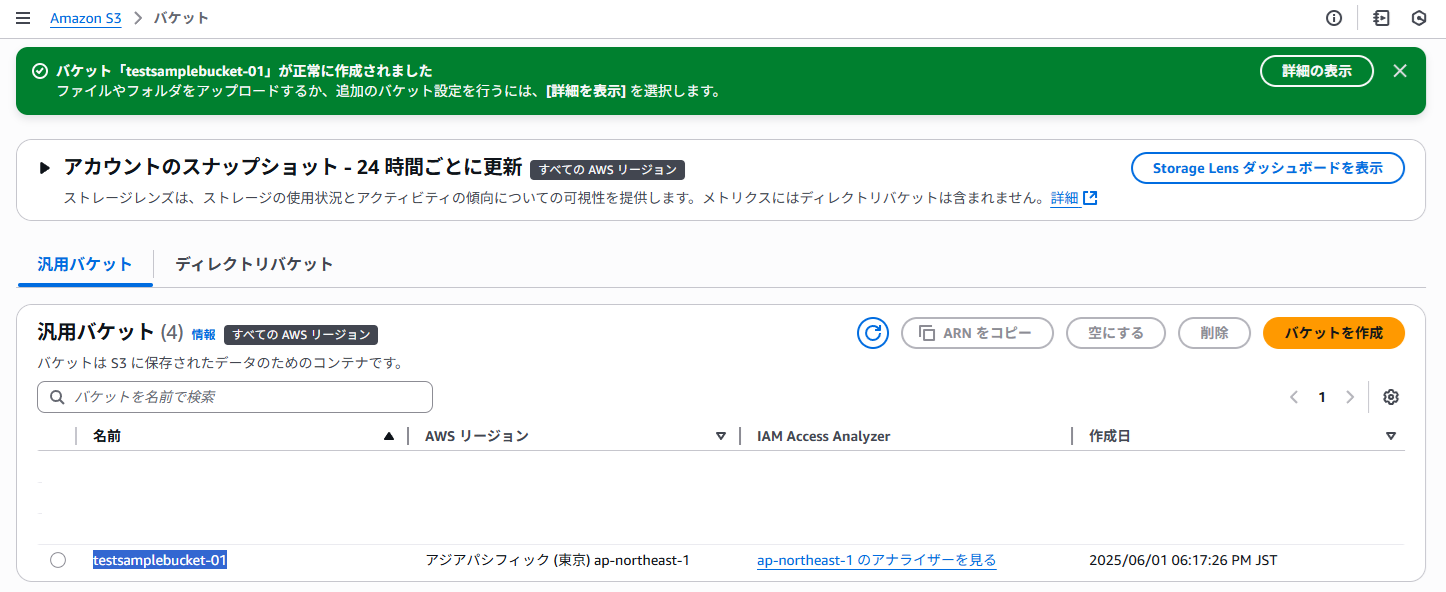Viewport: 1446px width, 592px height.
Task: Click region cell アジアパシフィック (東京) ap-northeast-1
Action: pos(558,560)
